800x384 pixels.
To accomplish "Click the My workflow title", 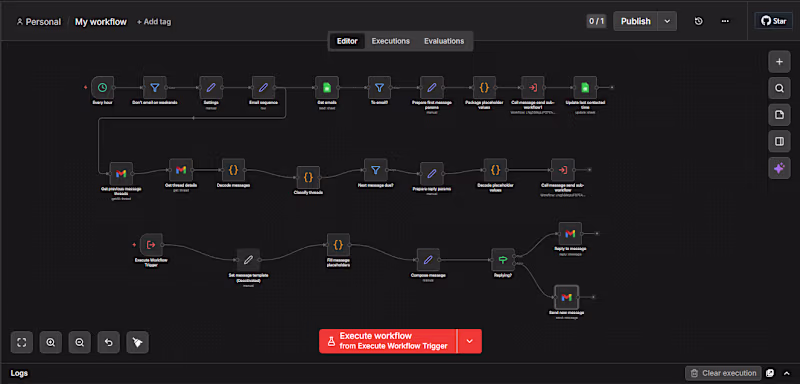I will pyautogui.click(x=101, y=22).
